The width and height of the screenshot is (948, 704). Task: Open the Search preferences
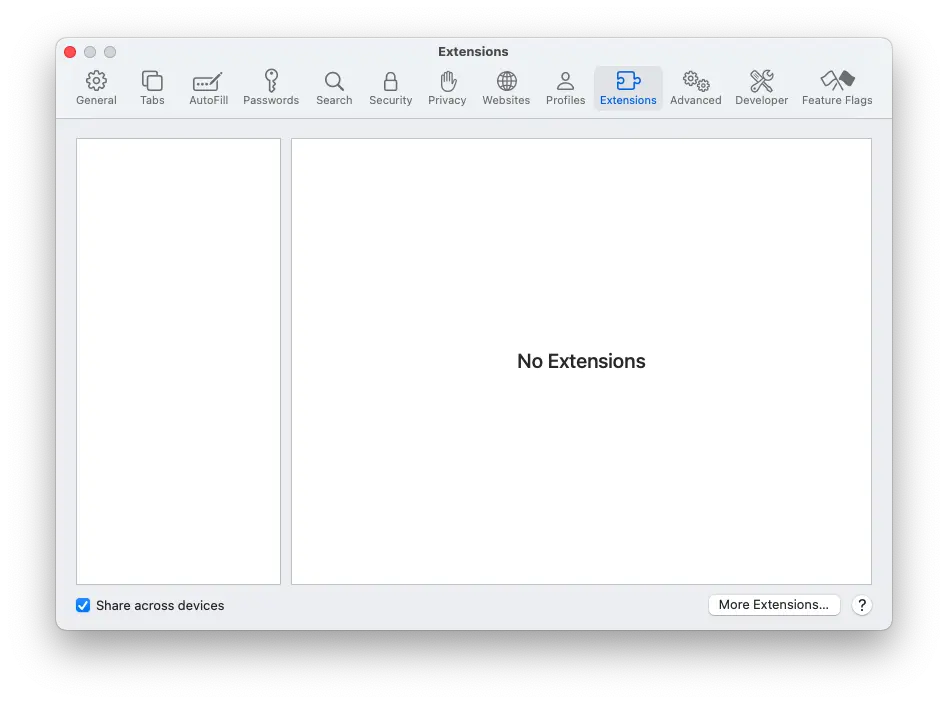point(334,87)
